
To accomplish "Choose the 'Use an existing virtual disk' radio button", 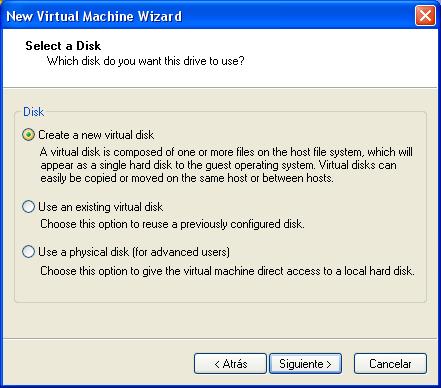I will click(x=28, y=207).
